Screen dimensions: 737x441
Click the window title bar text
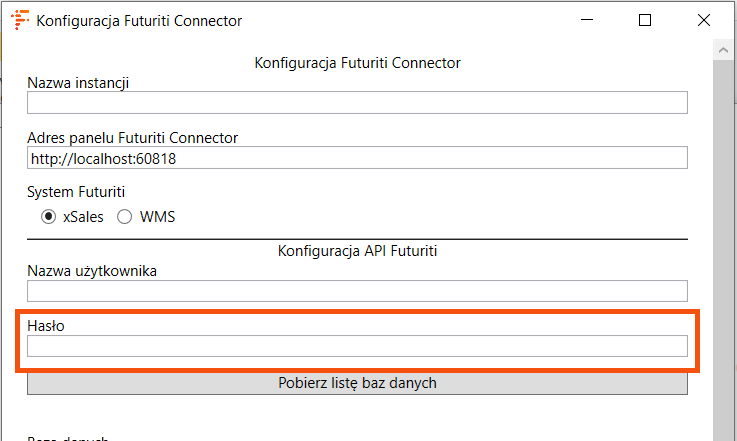(x=139, y=20)
